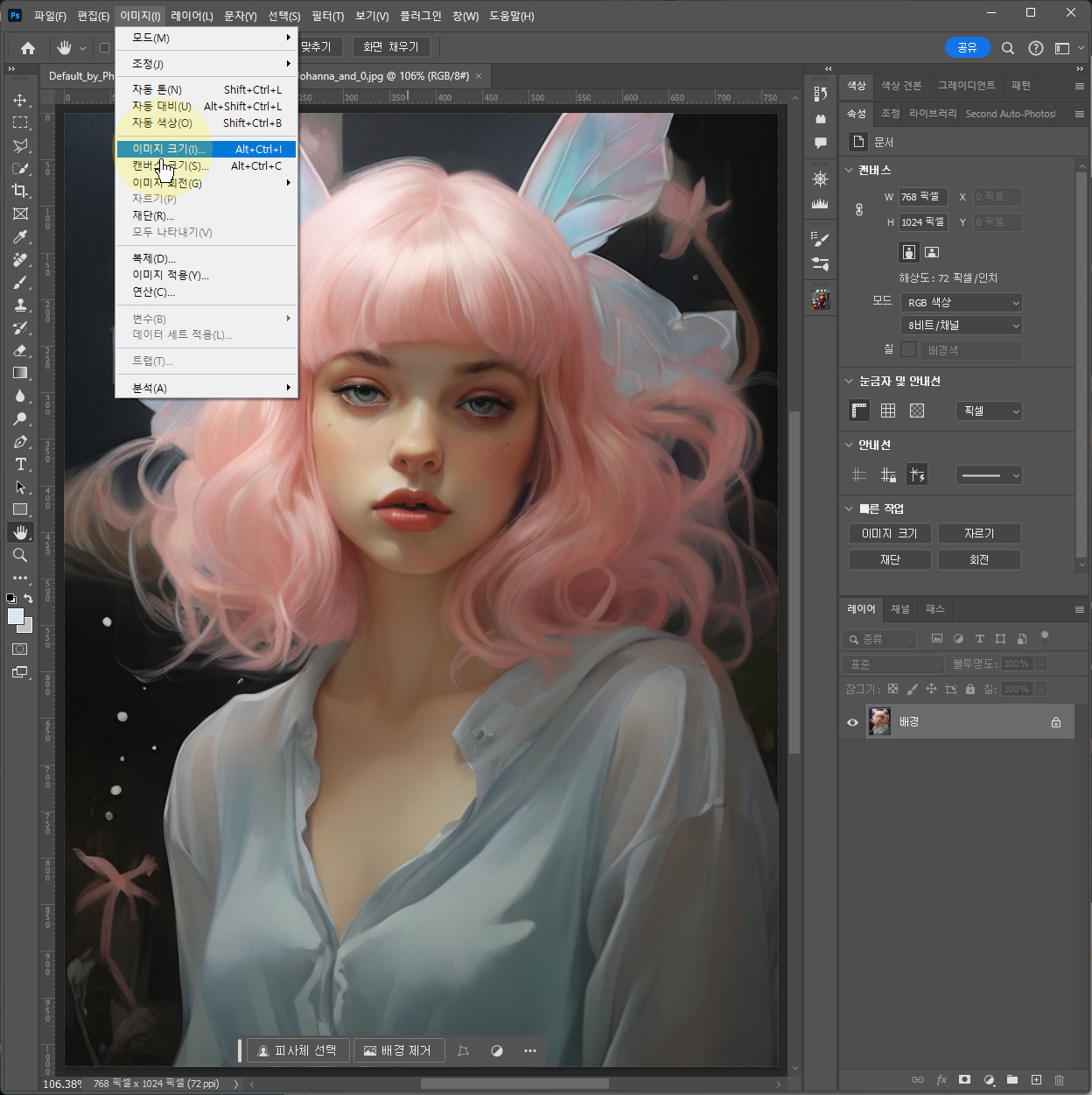
Task: Switch to the 색상 견본 tab
Action: [901, 85]
